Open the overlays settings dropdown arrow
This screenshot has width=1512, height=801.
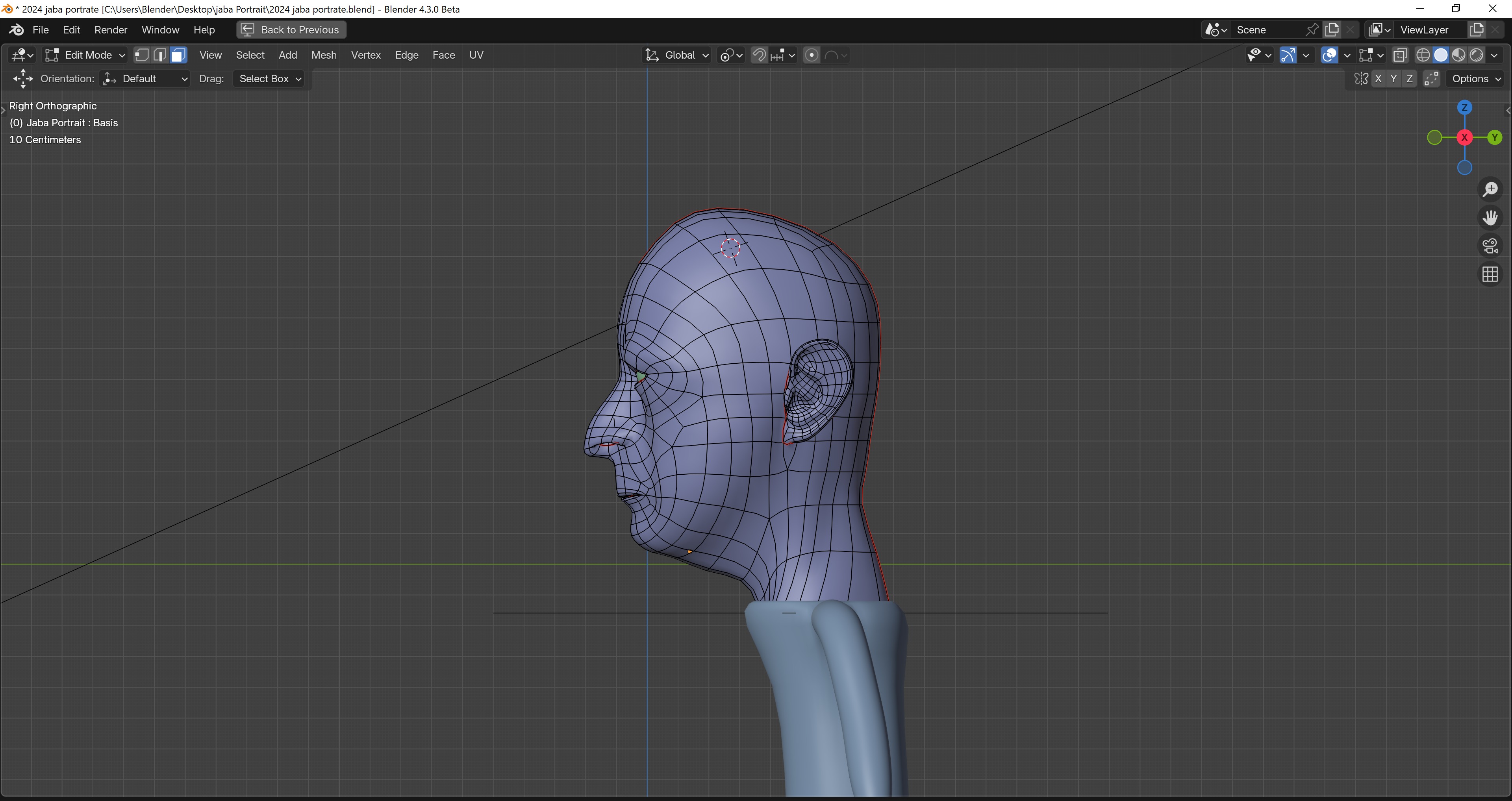(1347, 55)
